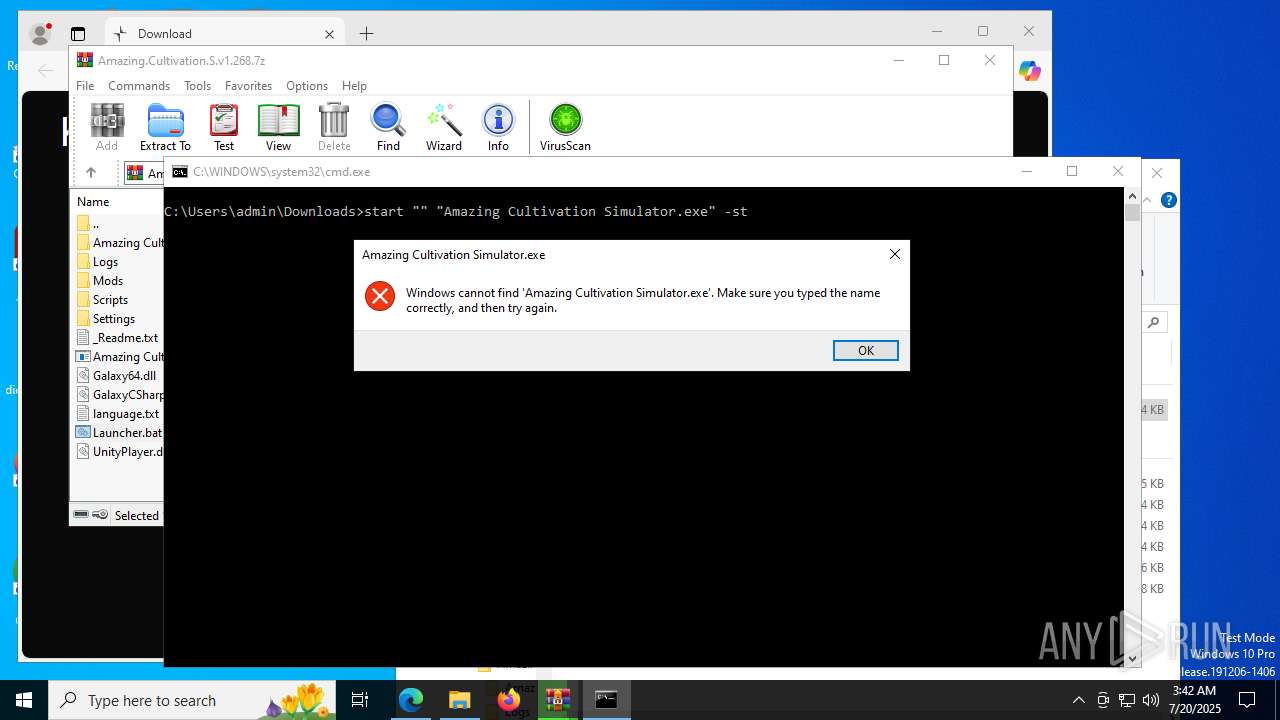Switch to WinRAR on the taskbar
Image resolution: width=1280 pixels, height=720 pixels.
tap(557, 700)
